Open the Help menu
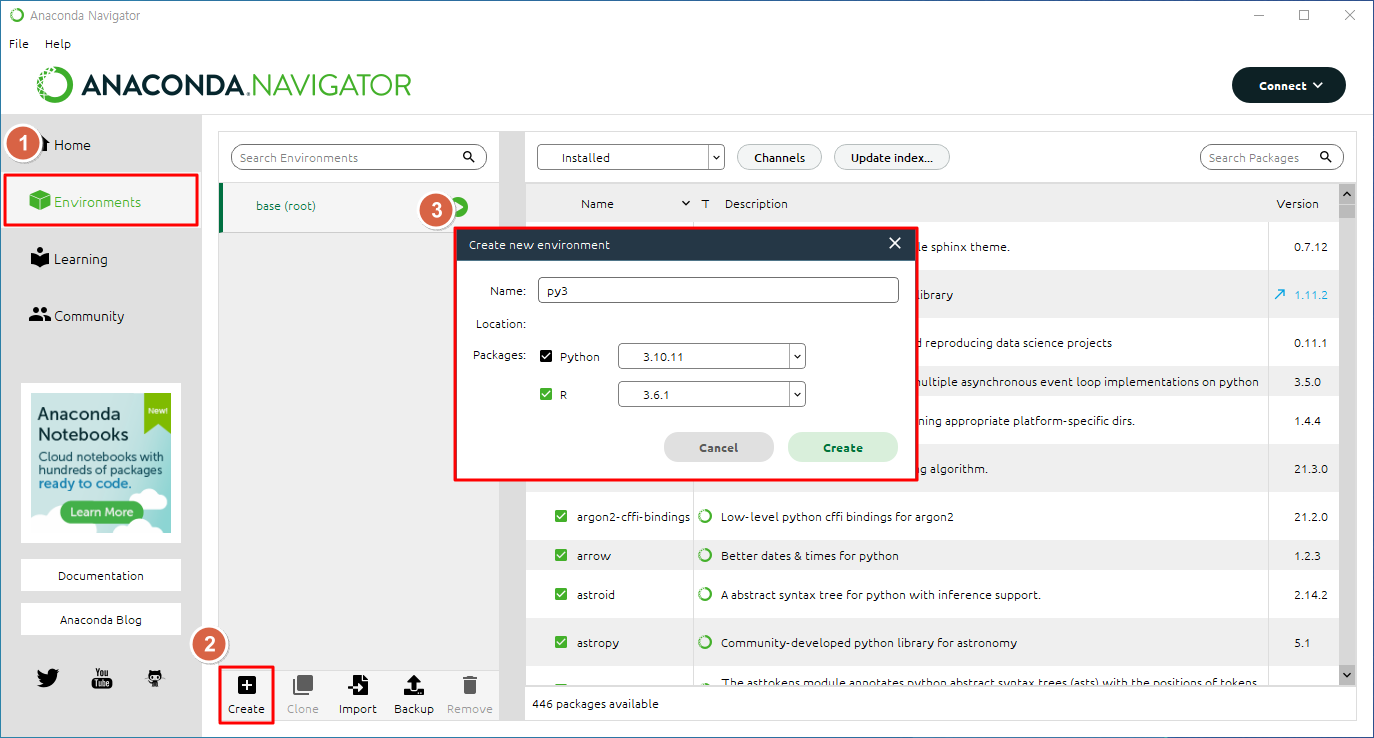This screenshot has width=1374, height=738. [x=58, y=44]
